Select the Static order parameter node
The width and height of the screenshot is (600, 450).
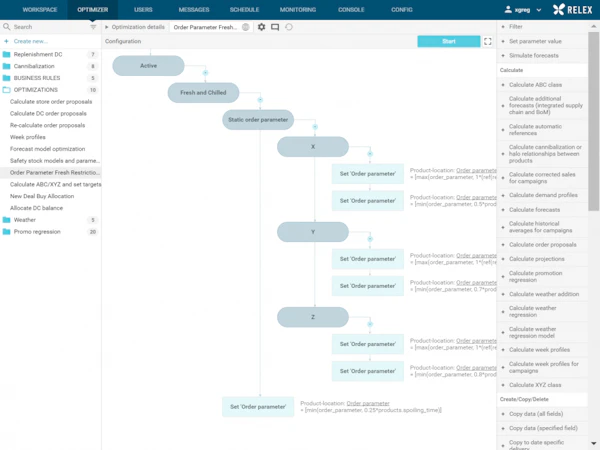pos(258,120)
